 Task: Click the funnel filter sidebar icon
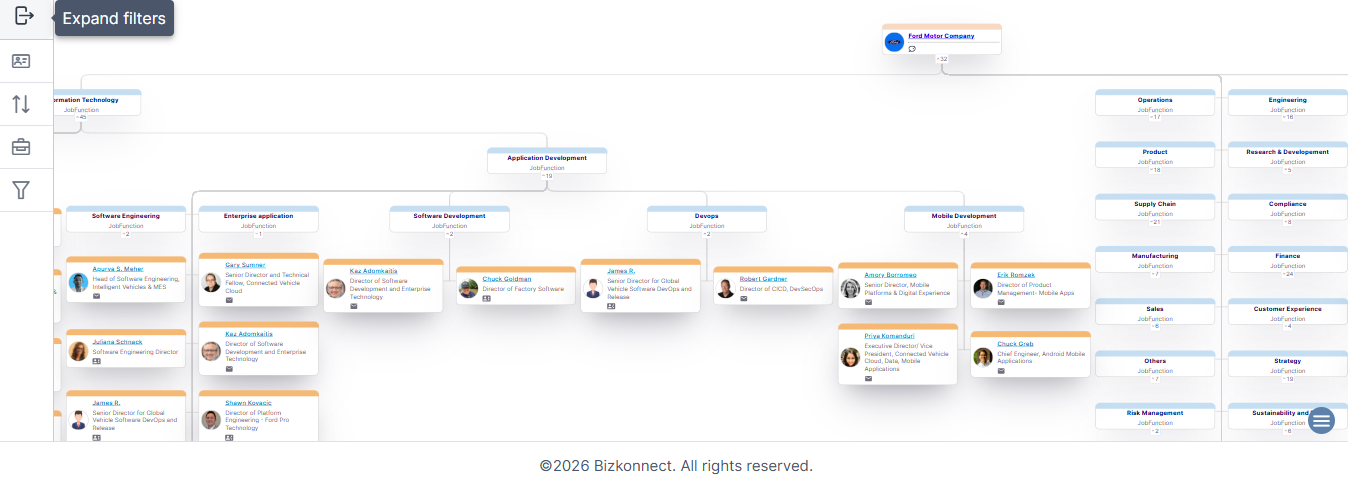coord(21,190)
